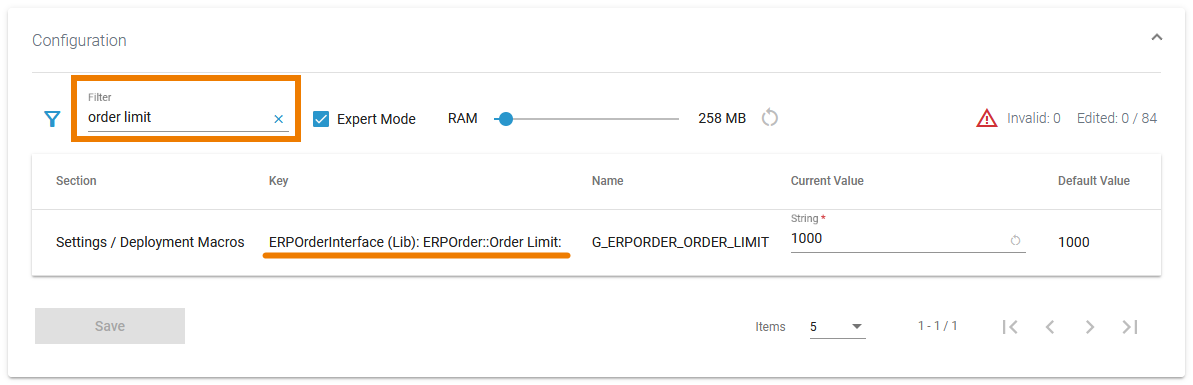This screenshot has width=1193, height=385.
Task: Jump to the last page of items
Action: pos(1130,326)
